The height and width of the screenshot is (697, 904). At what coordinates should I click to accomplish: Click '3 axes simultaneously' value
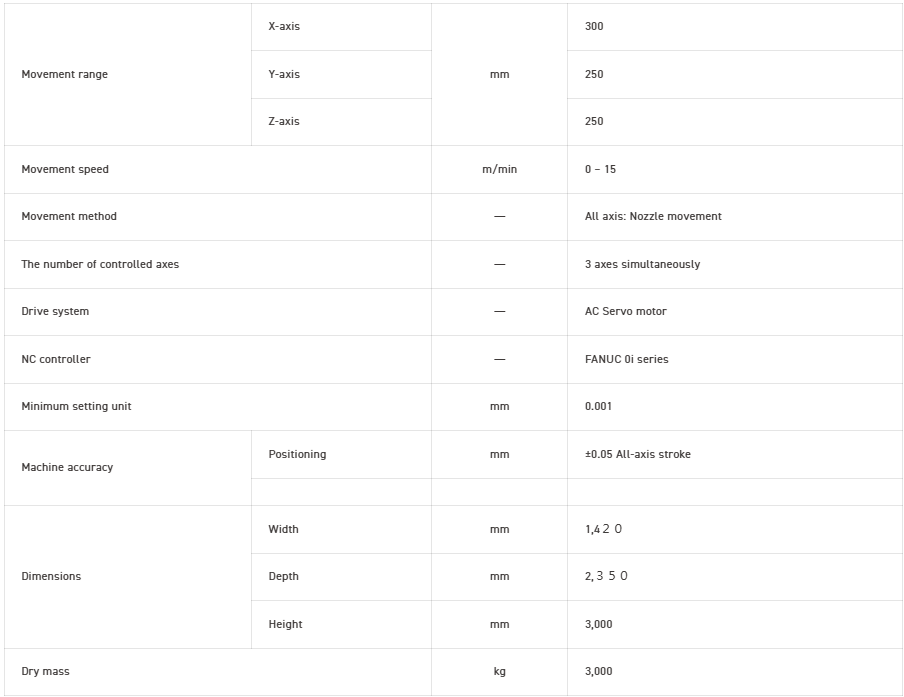pos(642,264)
